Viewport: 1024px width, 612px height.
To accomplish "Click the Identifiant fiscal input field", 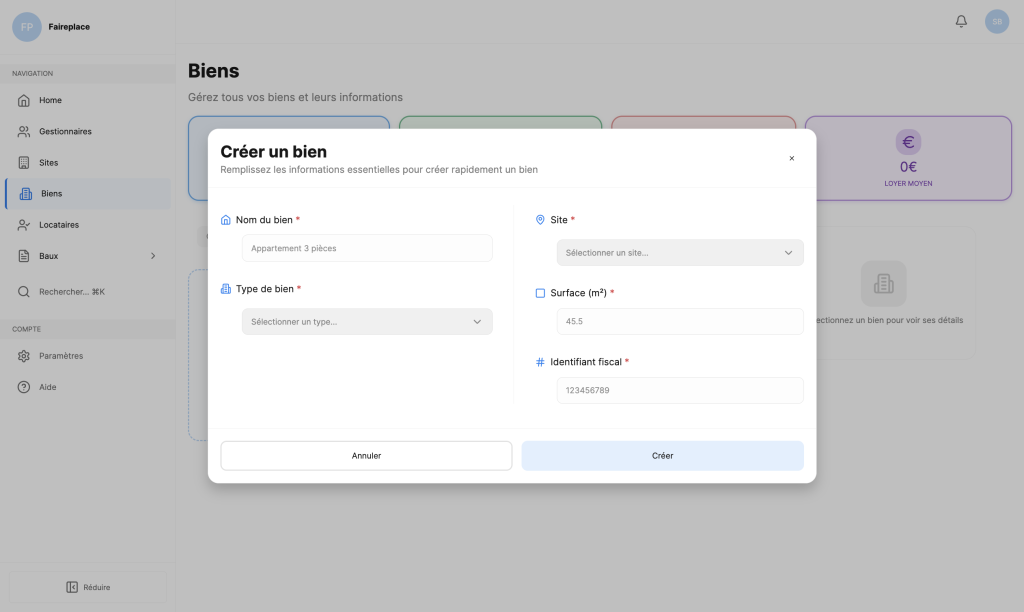I will (x=679, y=390).
